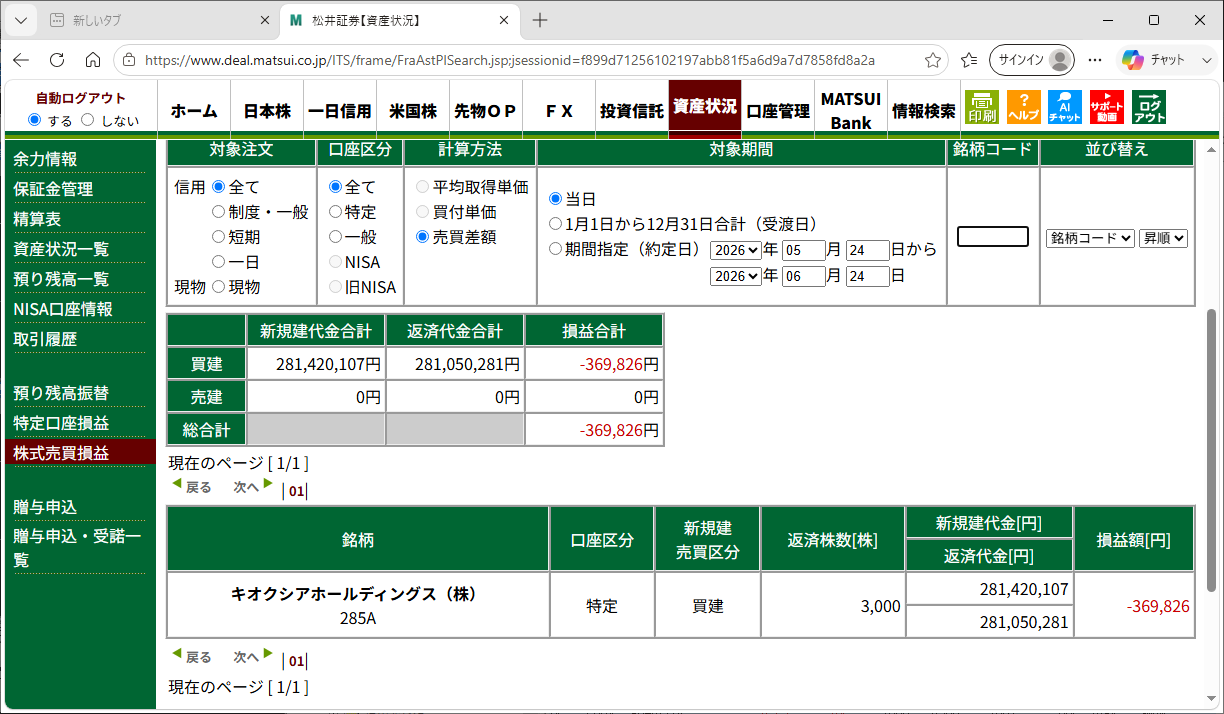This screenshot has height=714, width=1224.
Task: Open the 口座管理 menu
Action: tap(778, 111)
